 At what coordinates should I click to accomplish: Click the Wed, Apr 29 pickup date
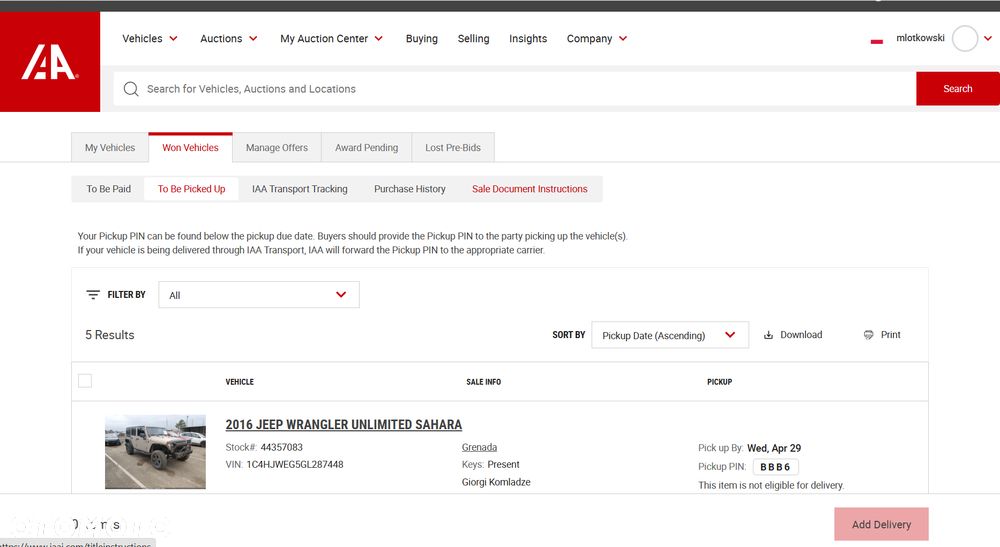(774, 448)
